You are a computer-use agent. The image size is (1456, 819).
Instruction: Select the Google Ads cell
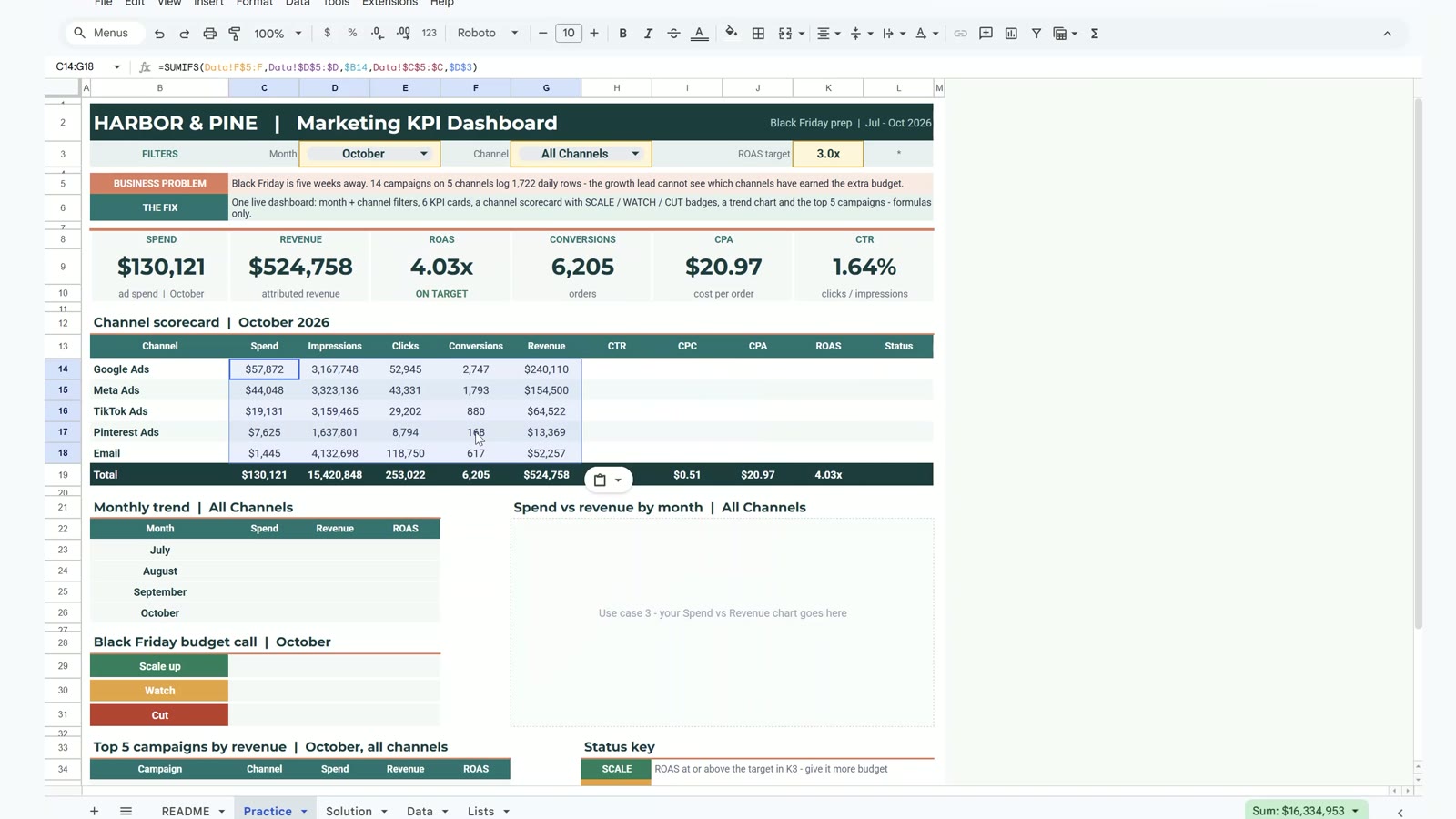coord(159,369)
